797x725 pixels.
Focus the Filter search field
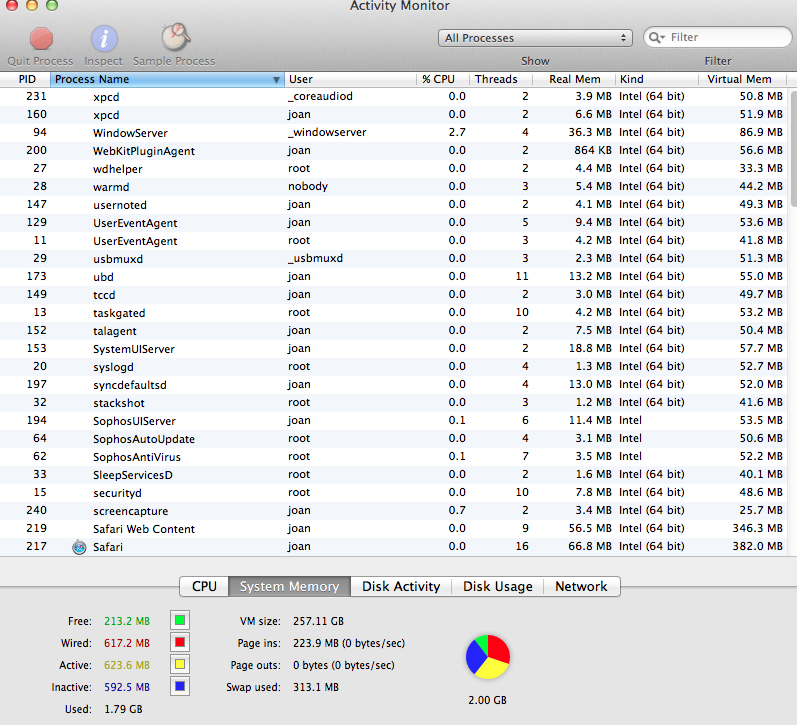(x=718, y=38)
